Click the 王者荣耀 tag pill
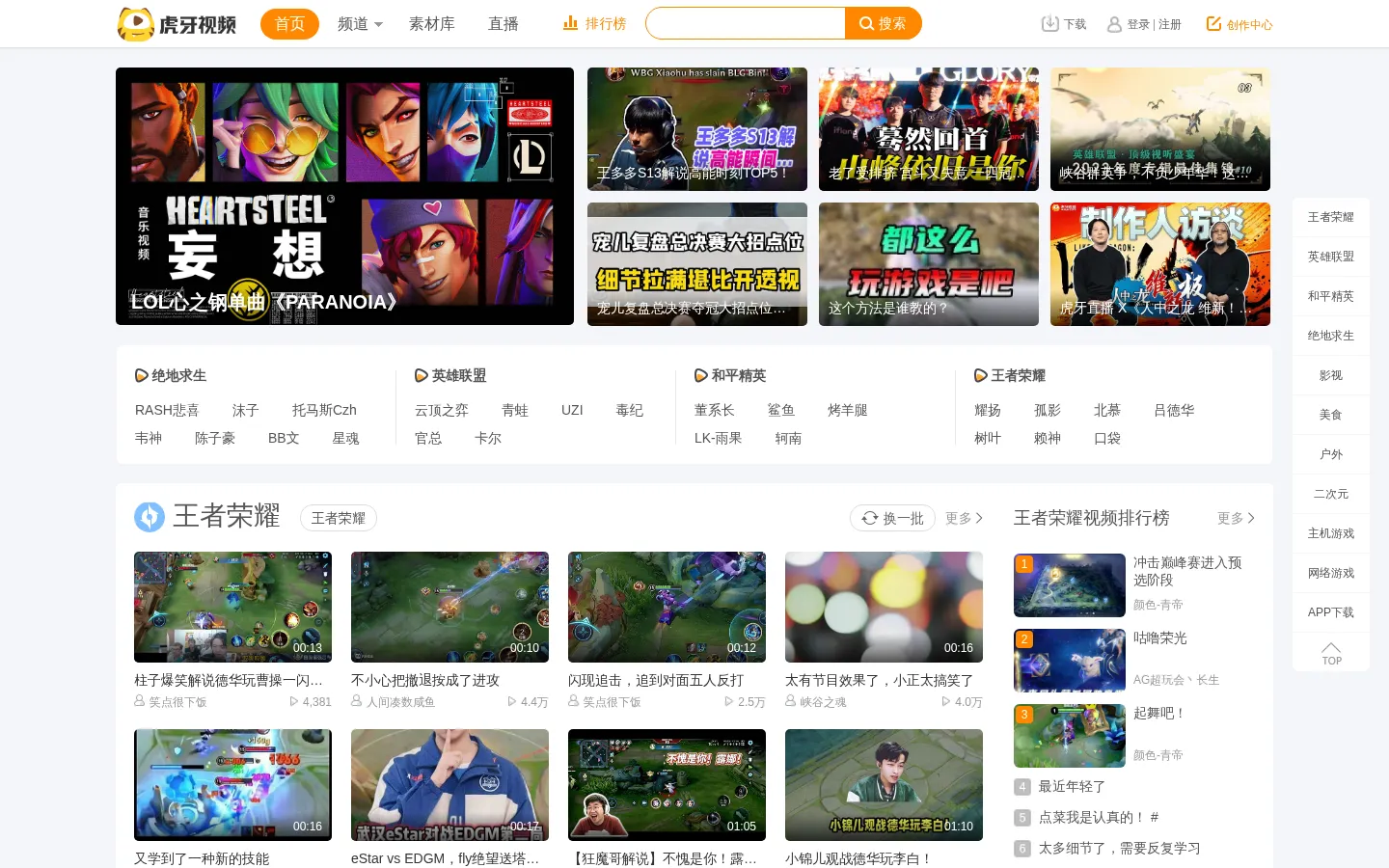Viewport: 1389px width, 868px height. click(339, 518)
